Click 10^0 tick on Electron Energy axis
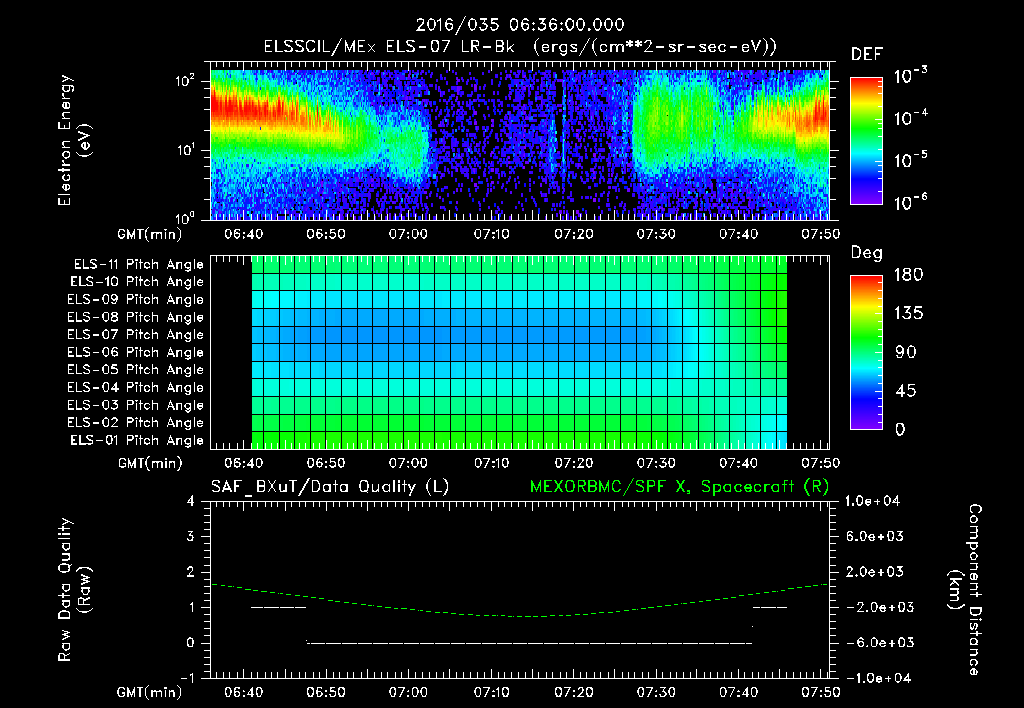The image size is (1024, 708). point(186,217)
